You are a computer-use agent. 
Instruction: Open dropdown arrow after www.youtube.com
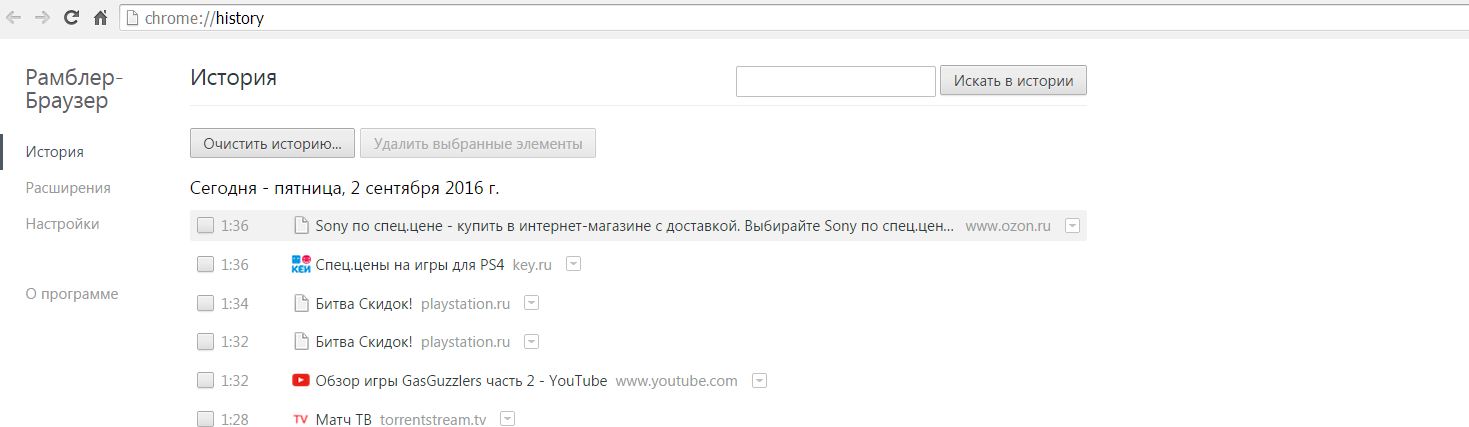[x=759, y=380]
